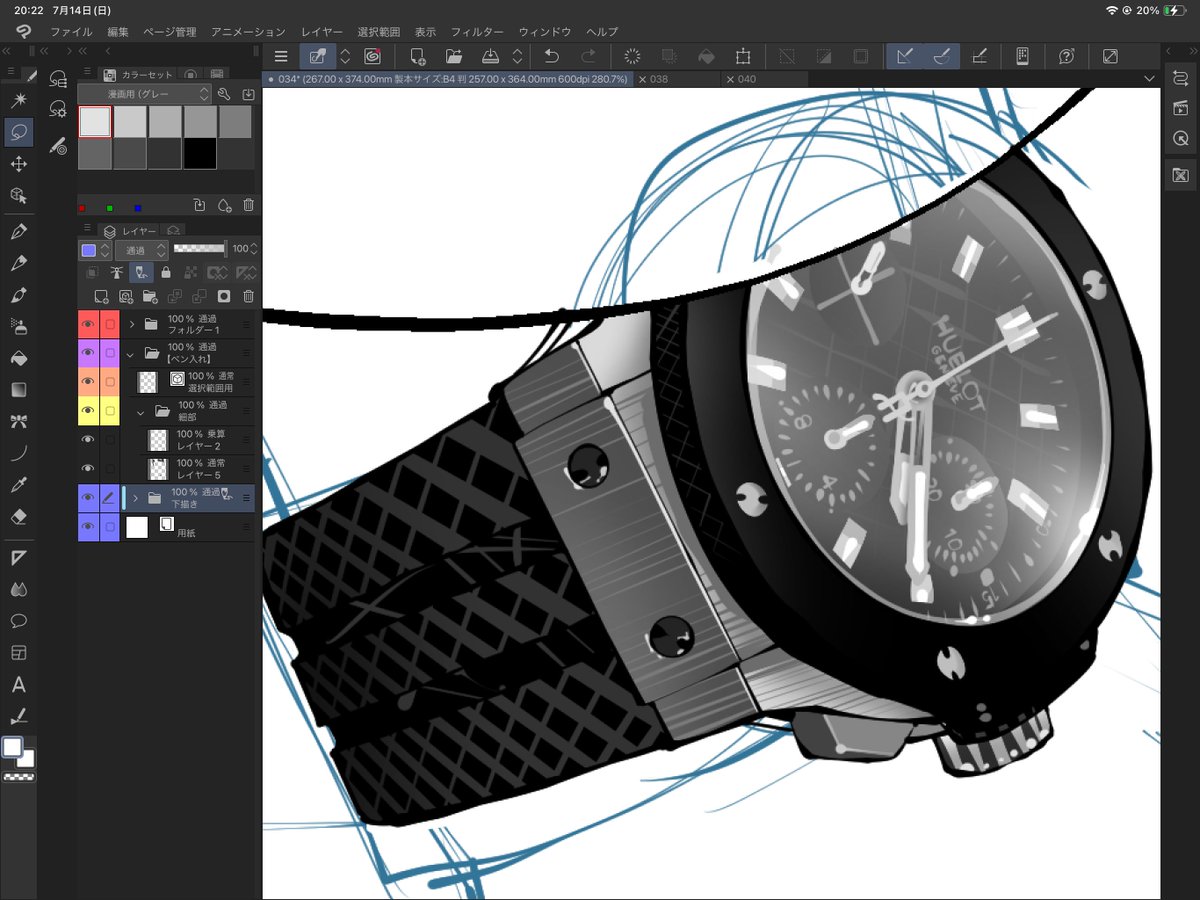Image resolution: width=1200 pixels, height=900 pixels.
Task: Pick the selected lightest gray swatch
Action: [x=95, y=122]
